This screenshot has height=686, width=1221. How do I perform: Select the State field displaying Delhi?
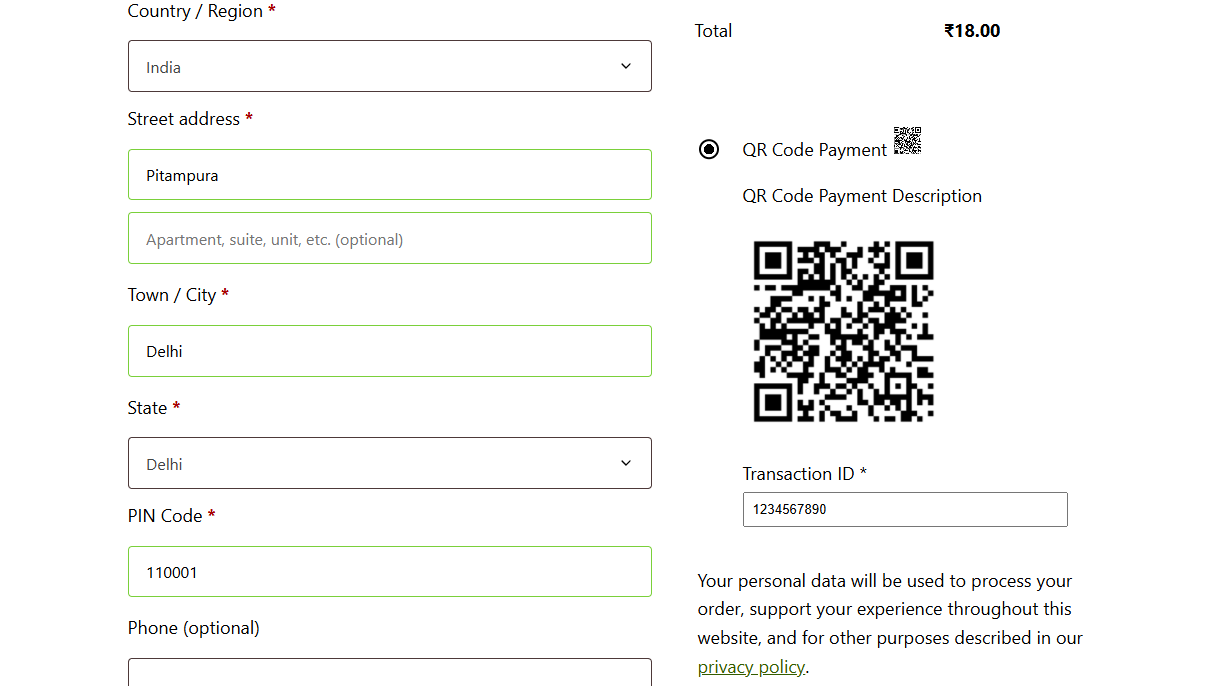[x=390, y=463]
